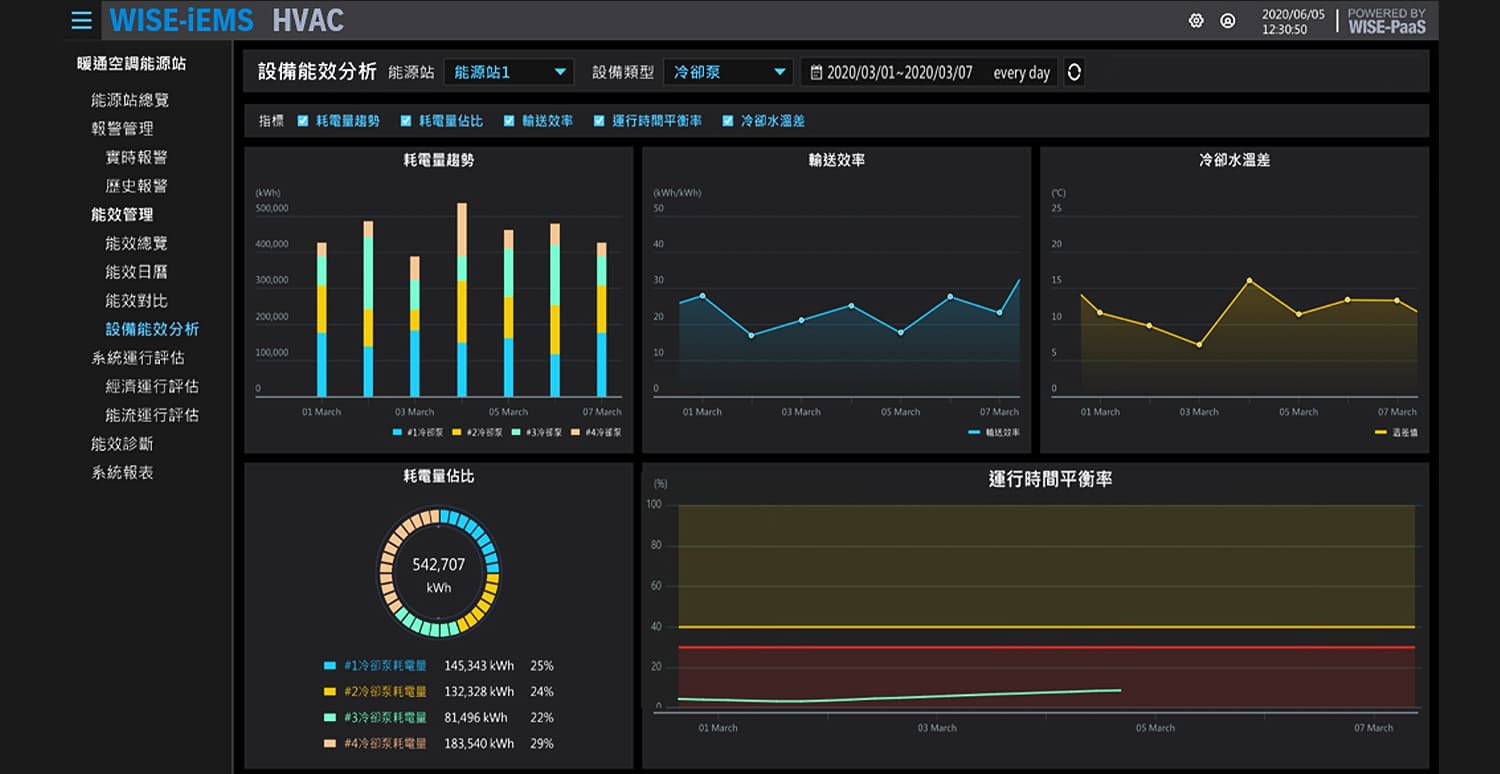Select 能流運行評估 sidebar item
Screen dimensions: 1500x774
(x=152, y=415)
